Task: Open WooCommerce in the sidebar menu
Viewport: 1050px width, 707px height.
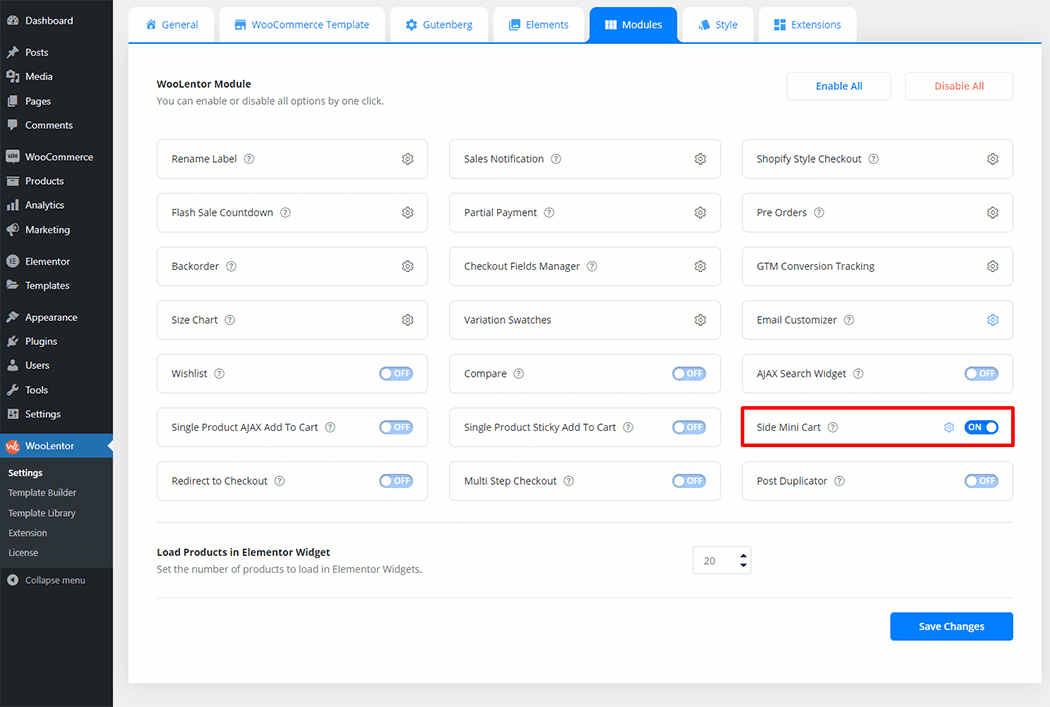Action: (58, 157)
